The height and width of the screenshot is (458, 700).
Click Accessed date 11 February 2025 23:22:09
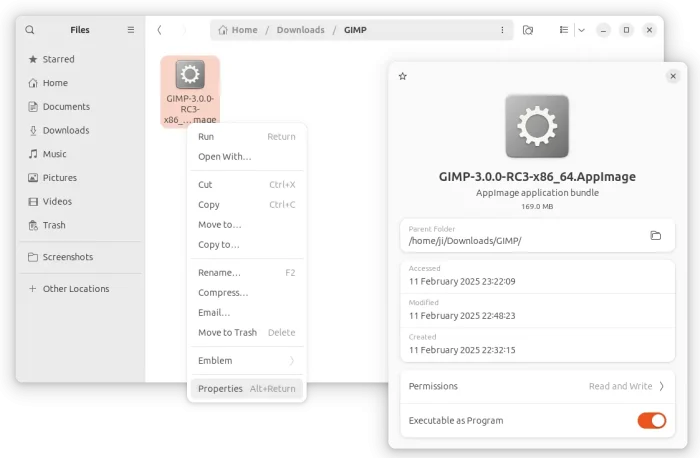[x=462, y=281]
